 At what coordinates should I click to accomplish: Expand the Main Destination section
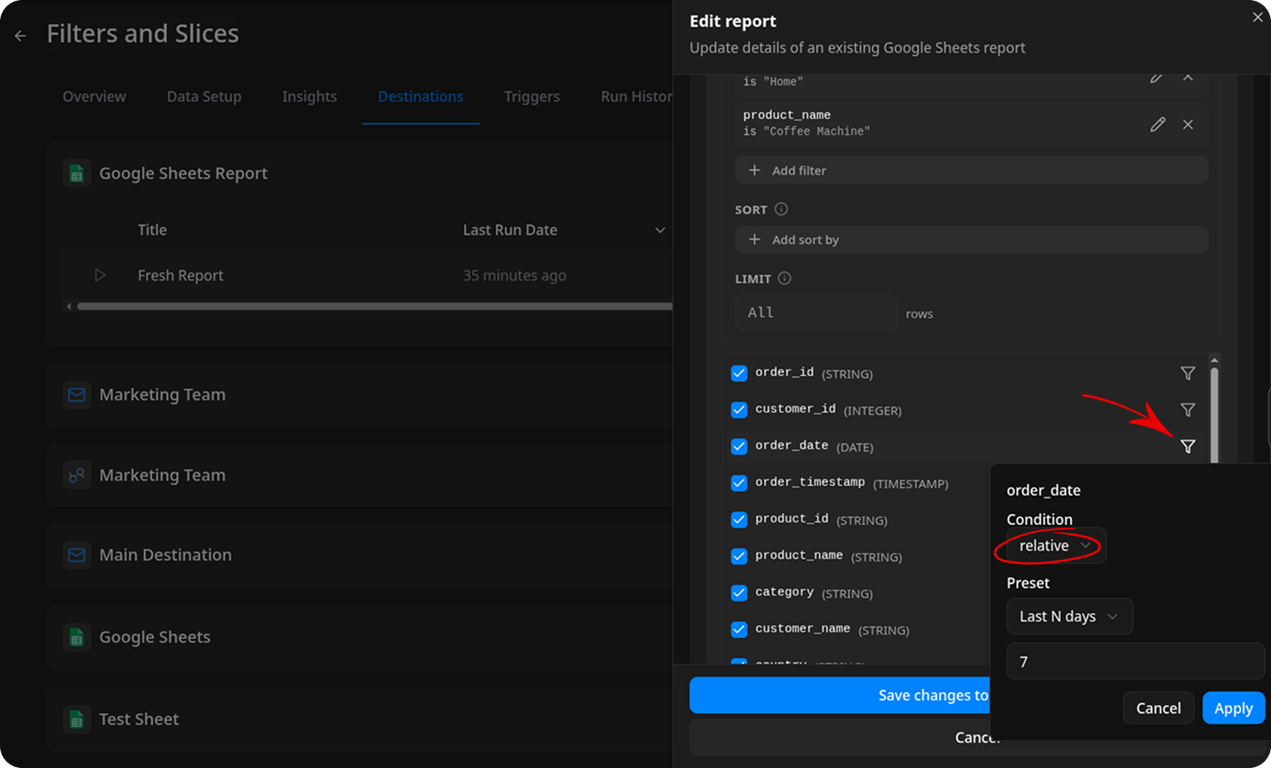coord(360,555)
